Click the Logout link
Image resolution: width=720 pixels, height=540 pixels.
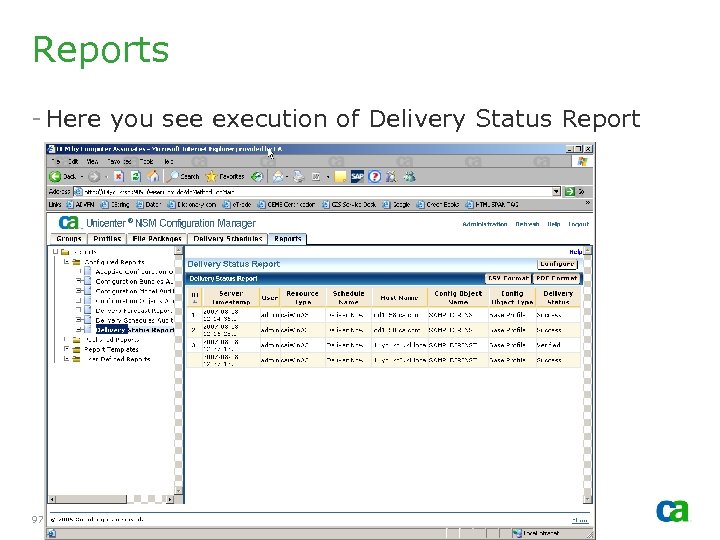579,224
